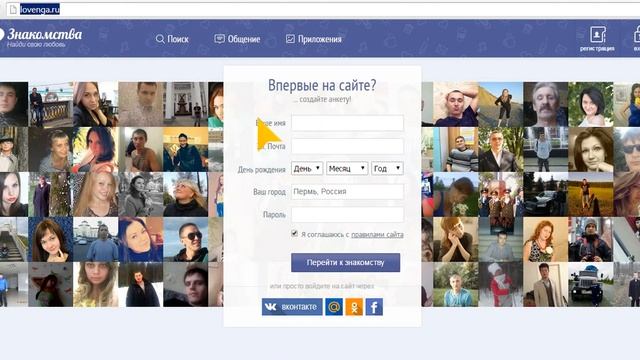640x360 pixels.
Task: Sign in with the вконтакте button
Action: point(292,307)
